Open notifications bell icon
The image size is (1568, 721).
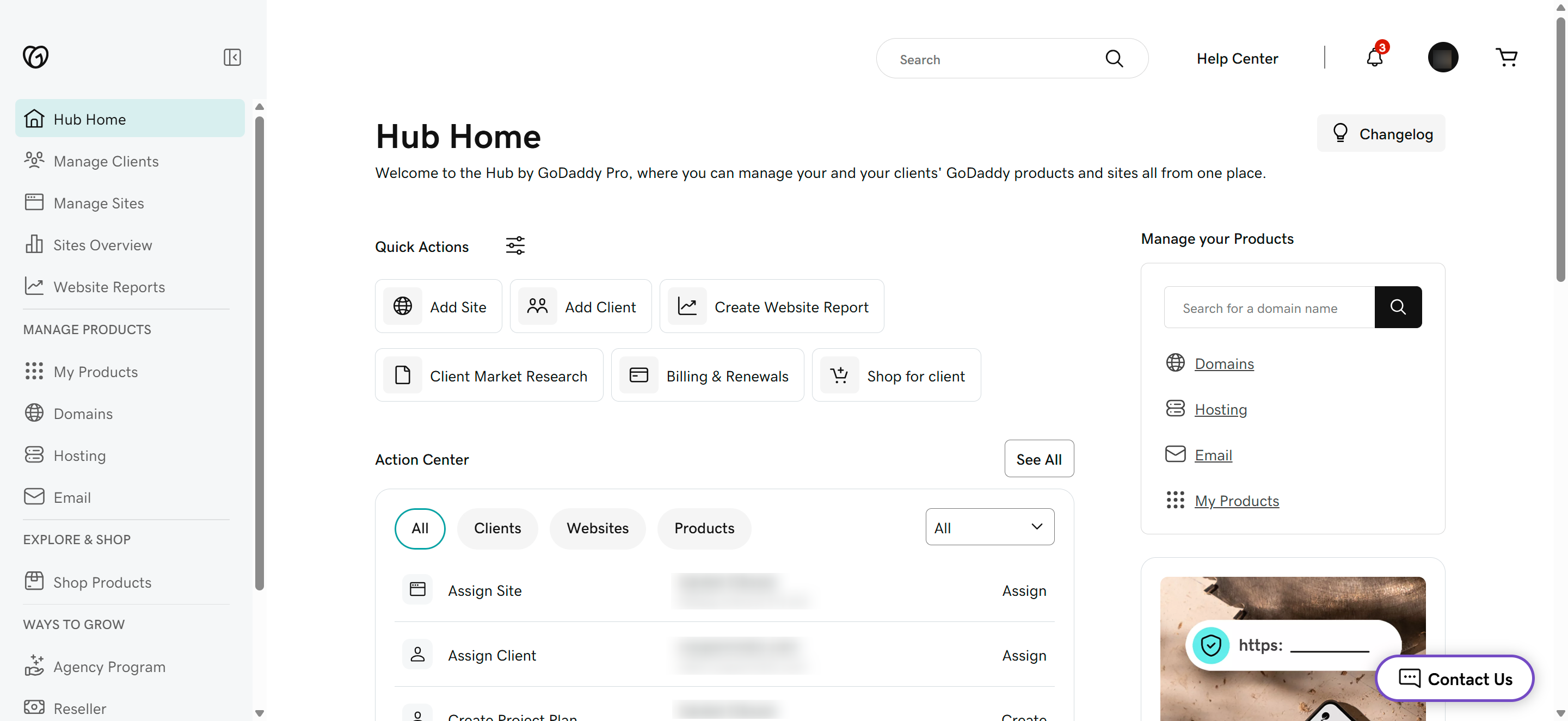pos(1374,57)
